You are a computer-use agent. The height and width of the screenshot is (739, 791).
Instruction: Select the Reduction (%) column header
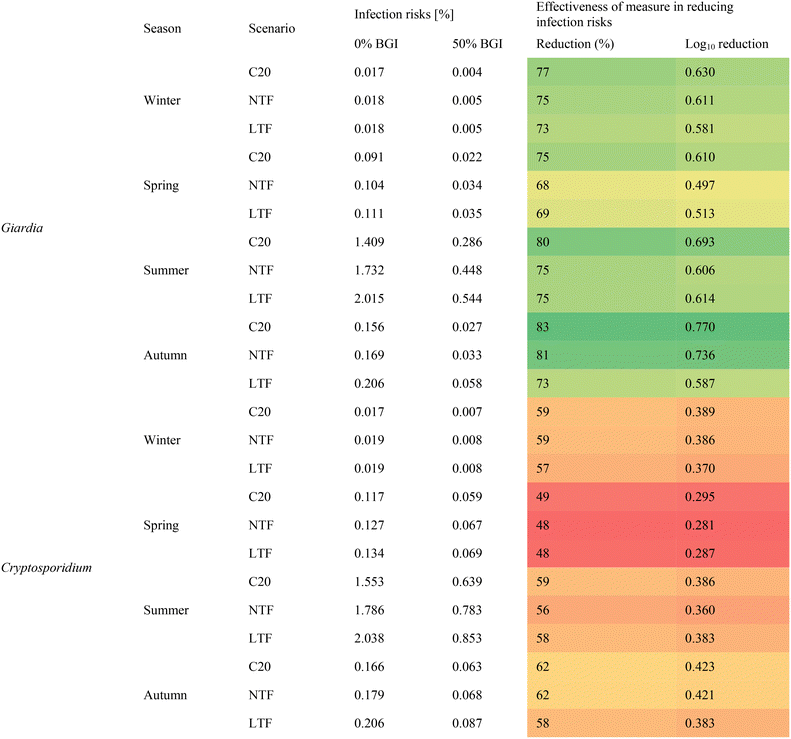(575, 44)
